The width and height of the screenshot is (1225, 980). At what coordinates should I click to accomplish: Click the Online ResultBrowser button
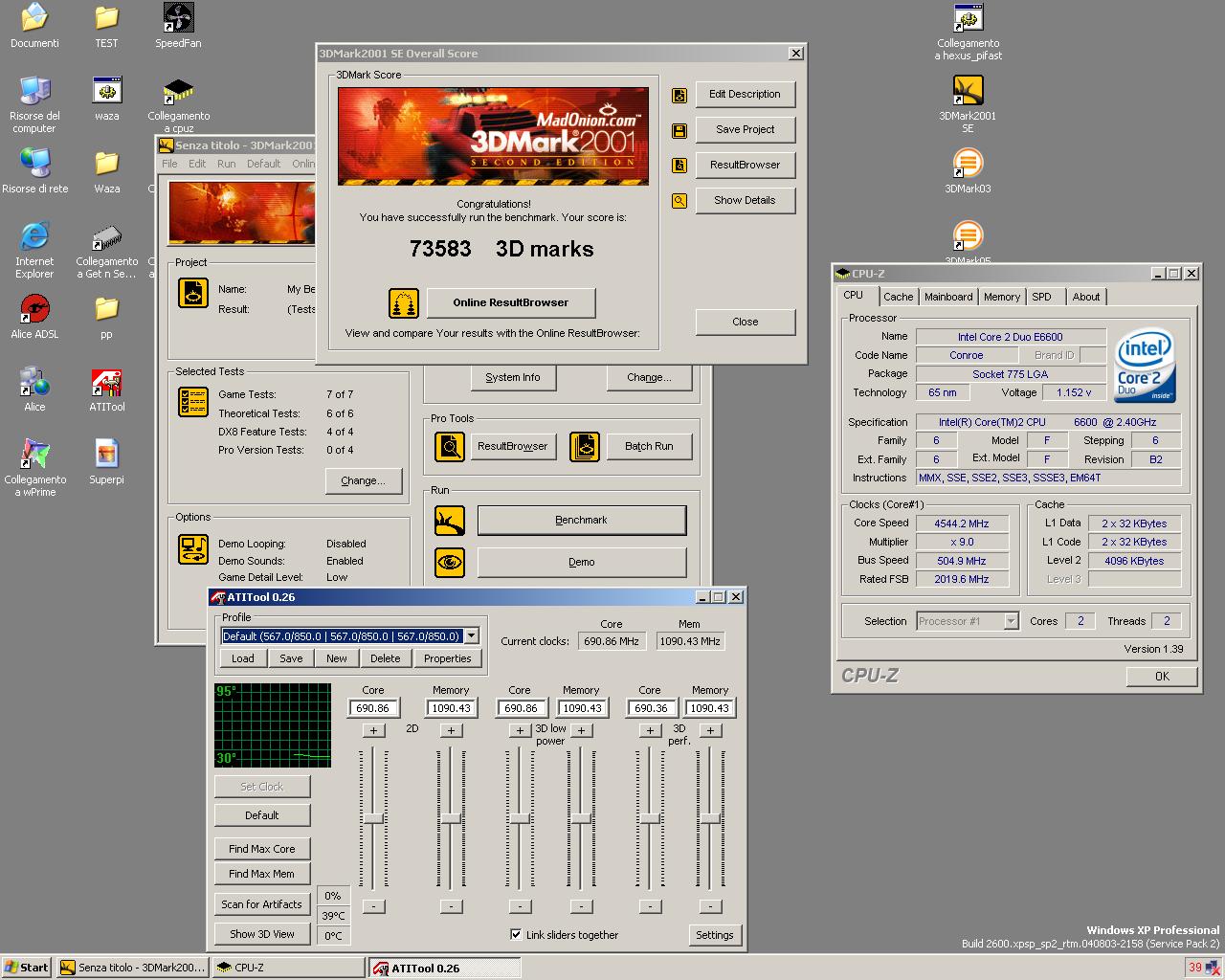pos(511,302)
